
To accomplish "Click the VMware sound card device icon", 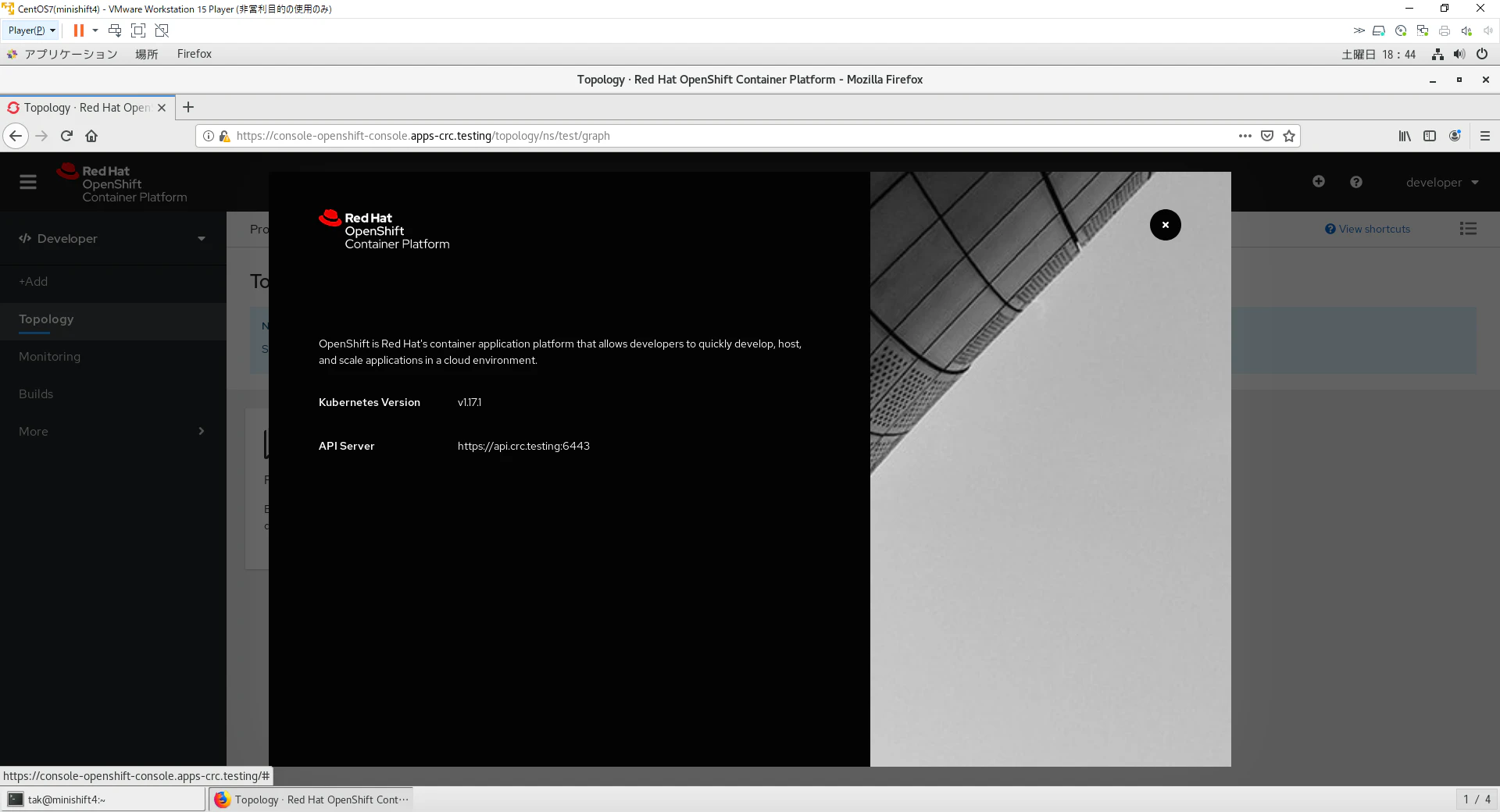I will tap(1466, 30).
